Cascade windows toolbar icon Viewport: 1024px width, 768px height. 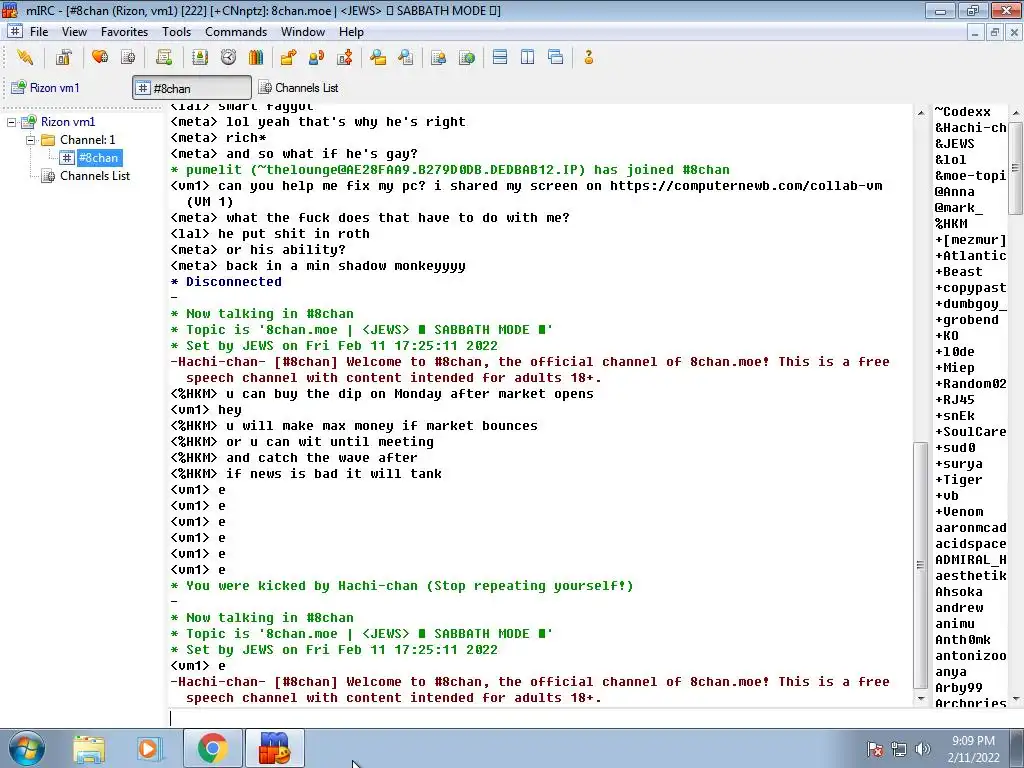coord(556,57)
